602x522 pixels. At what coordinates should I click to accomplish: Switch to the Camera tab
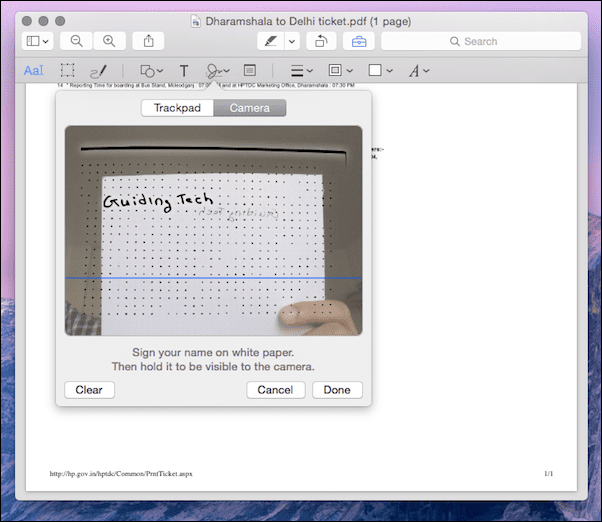pyautogui.click(x=250, y=108)
